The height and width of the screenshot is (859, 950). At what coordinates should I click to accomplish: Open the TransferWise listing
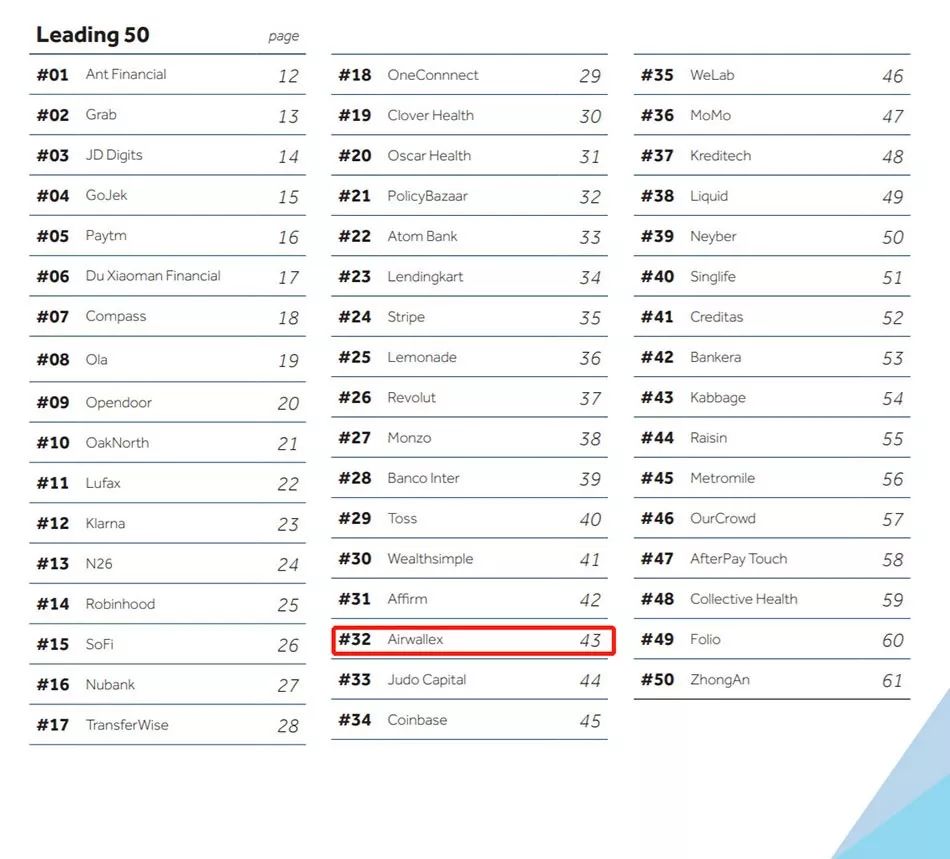(127, 725)
